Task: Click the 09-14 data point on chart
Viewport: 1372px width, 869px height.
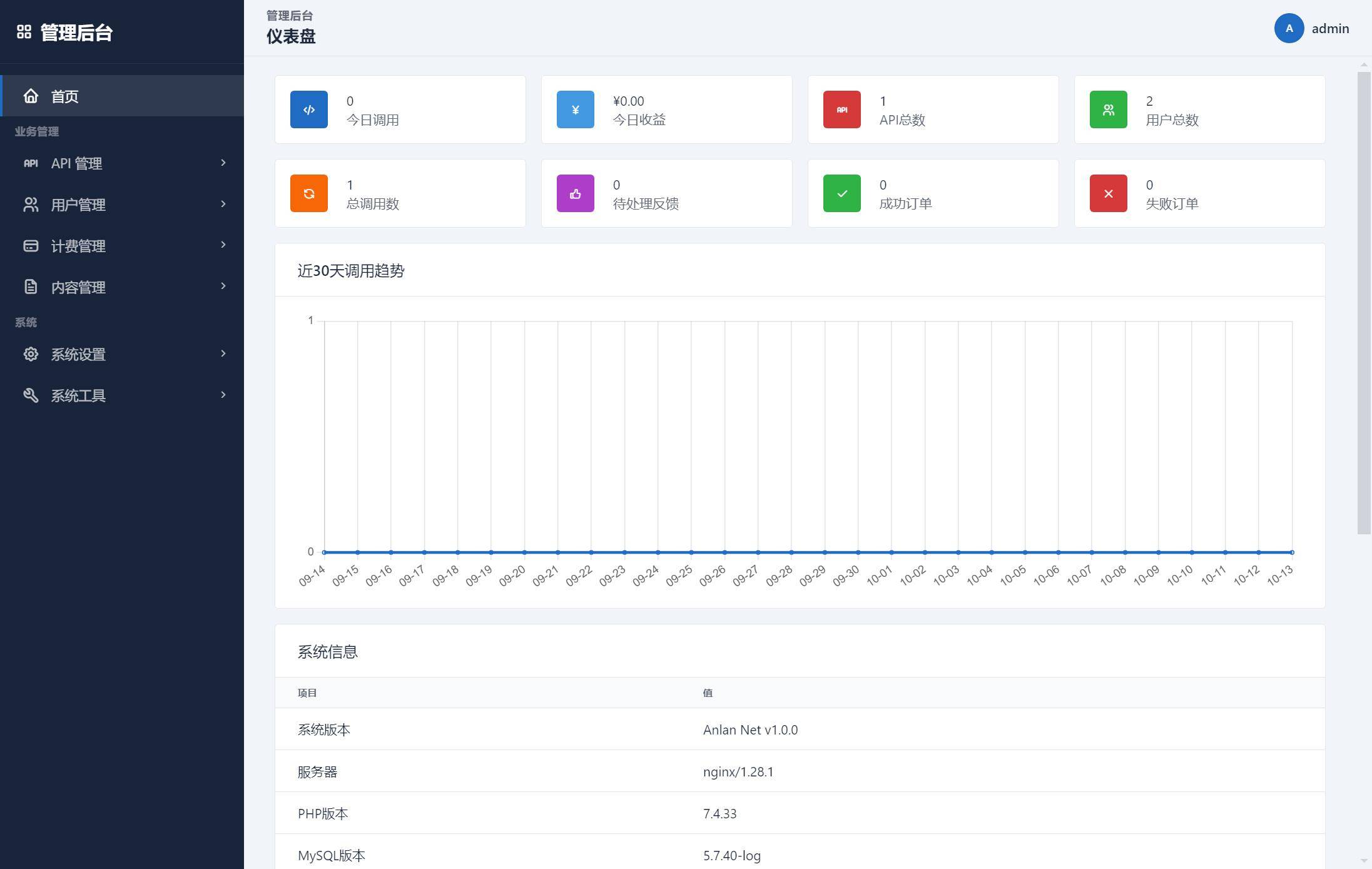Action: pyautogui.click(x=324, y=552)
